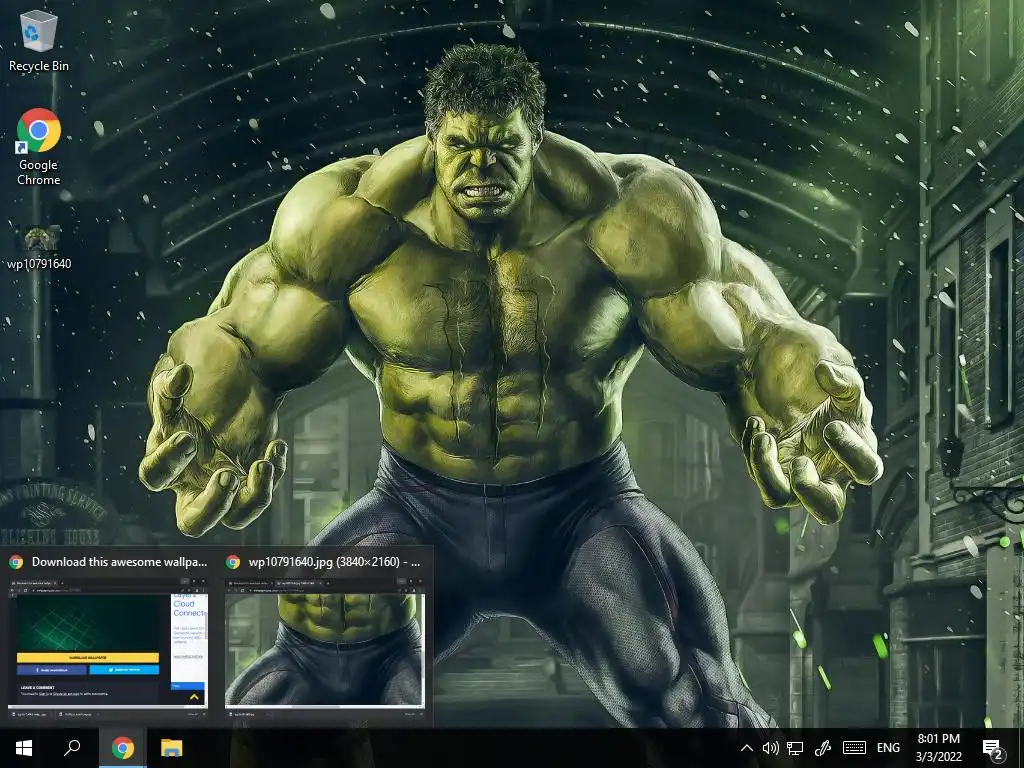Open the clock showing 8:01 PM
This screenshot has height=768, width=1024.
[938, 748]
